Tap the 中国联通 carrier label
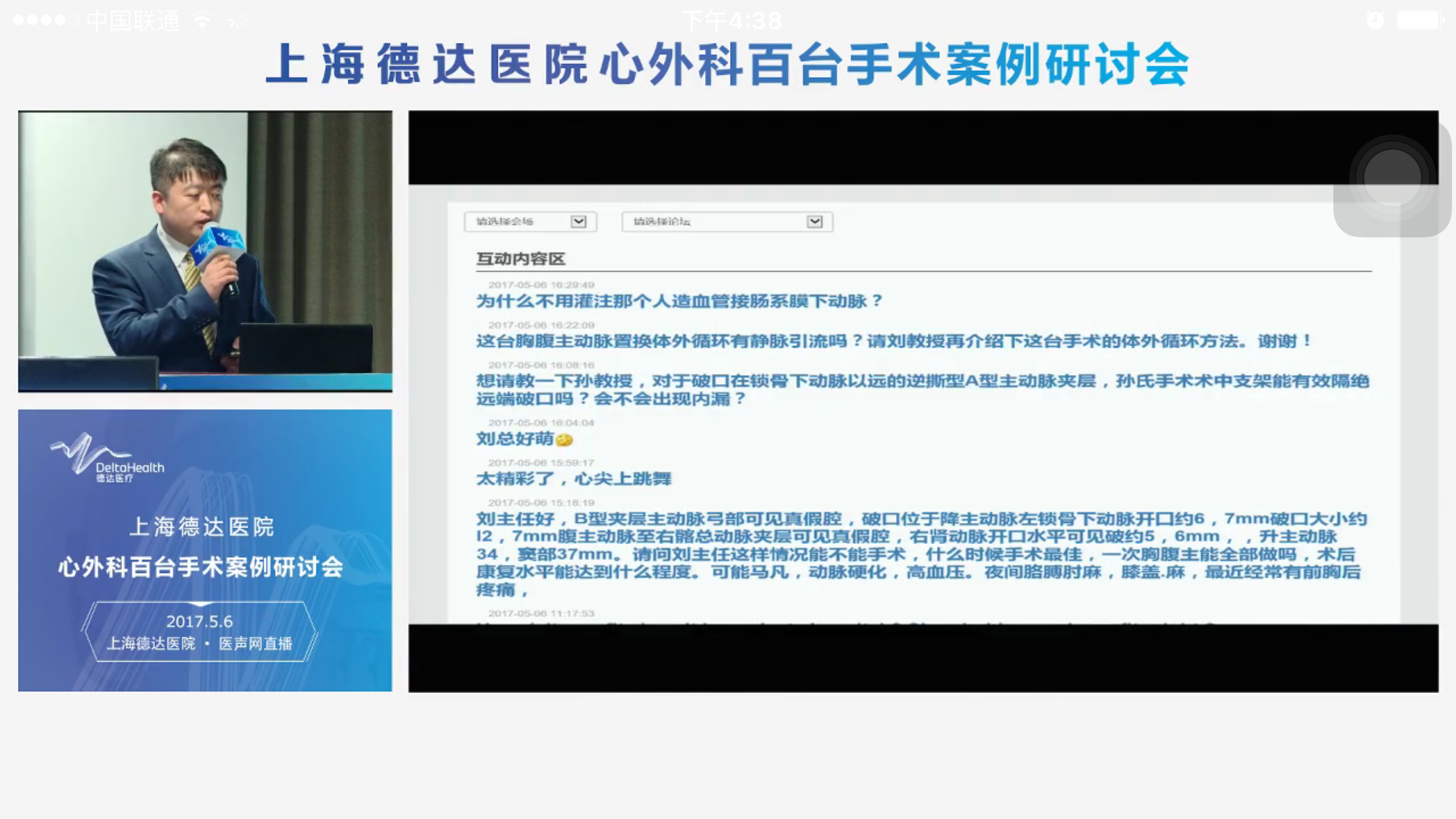The width and height of the screenshot is (1456, 819). pos(133,21)
